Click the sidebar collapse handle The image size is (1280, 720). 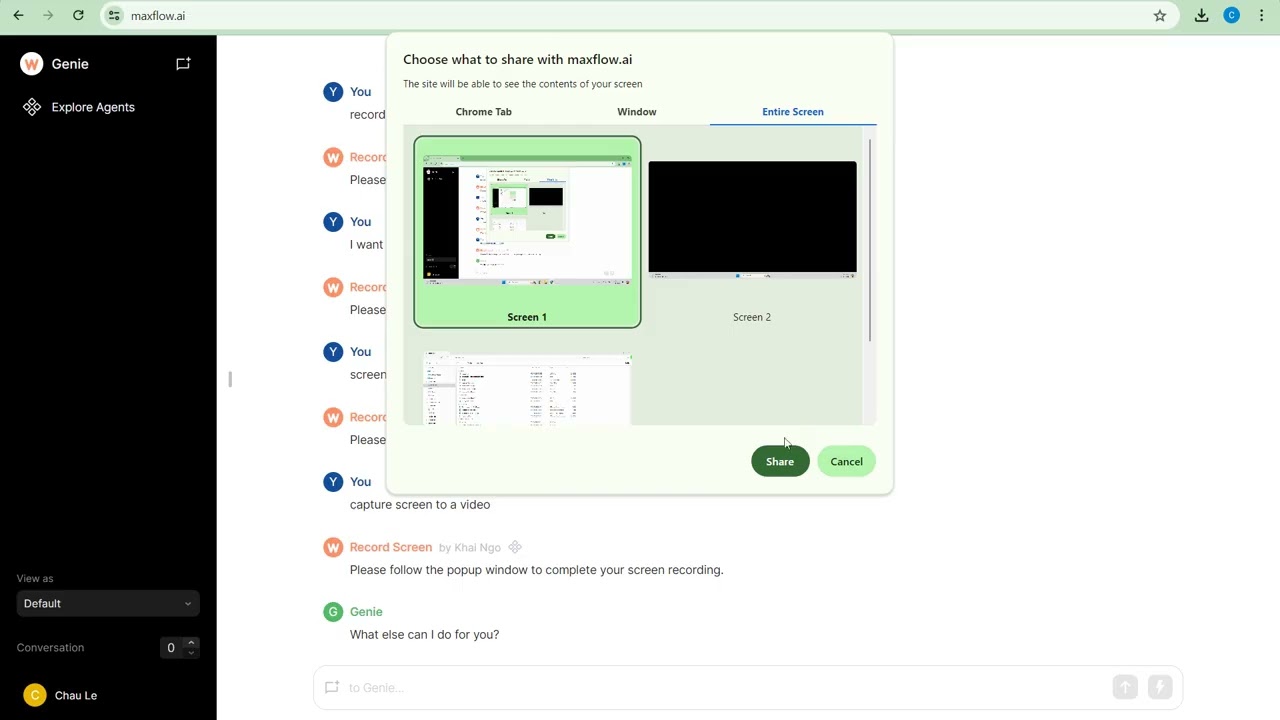click(230, 379)
